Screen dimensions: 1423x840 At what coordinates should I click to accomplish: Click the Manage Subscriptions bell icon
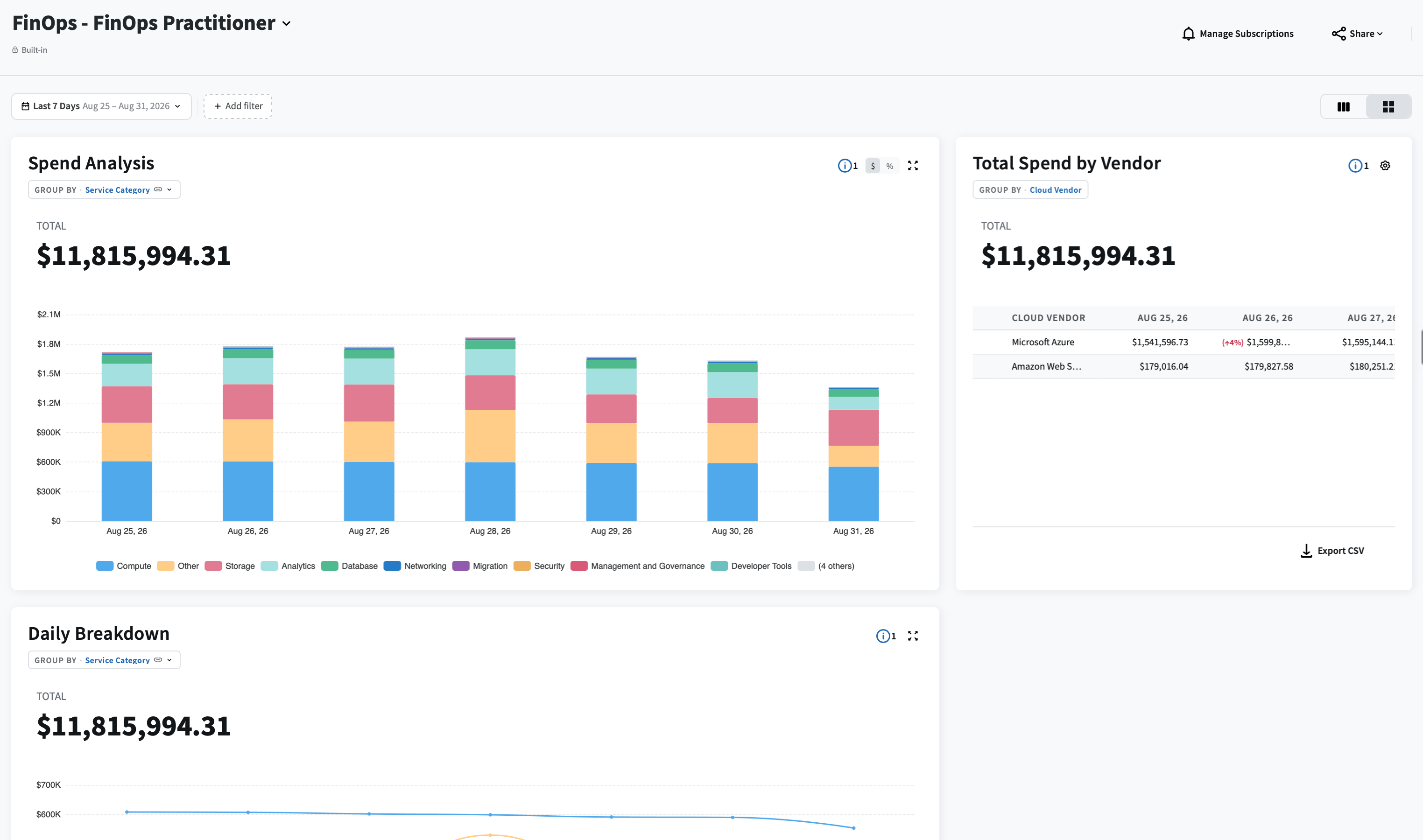1188,34
